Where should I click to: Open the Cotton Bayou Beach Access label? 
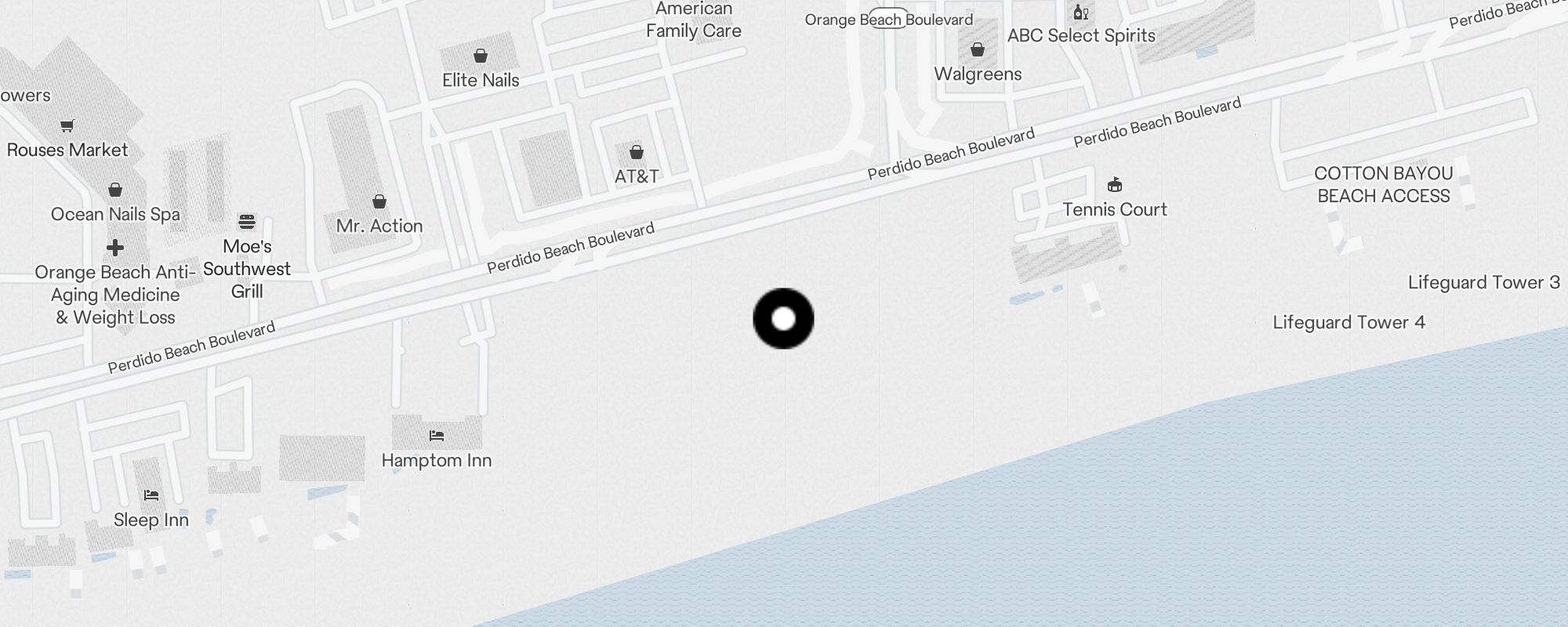(x=1384, y=185)
